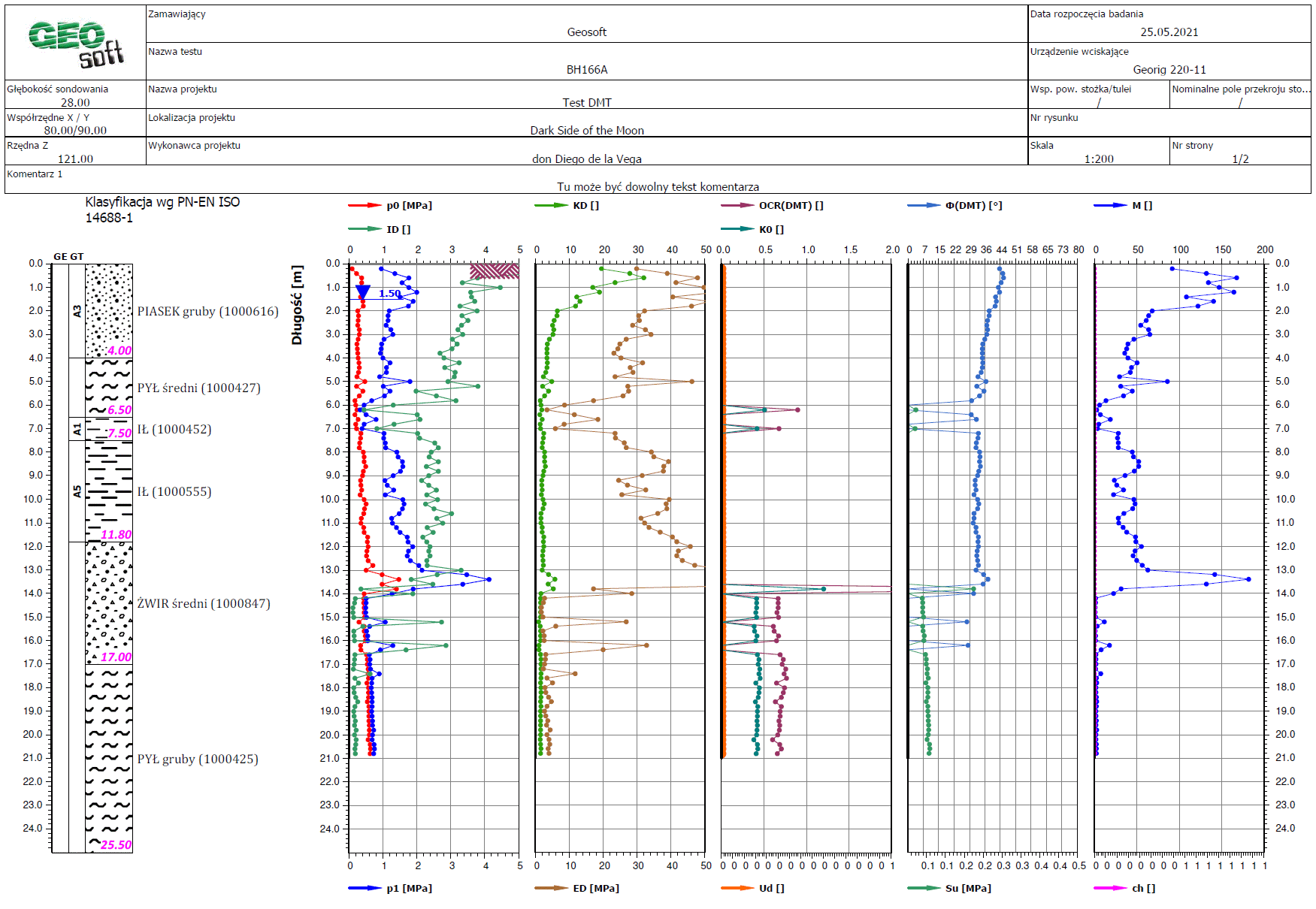Click the PYŁ gruby soil pattern

coord(109,759)
